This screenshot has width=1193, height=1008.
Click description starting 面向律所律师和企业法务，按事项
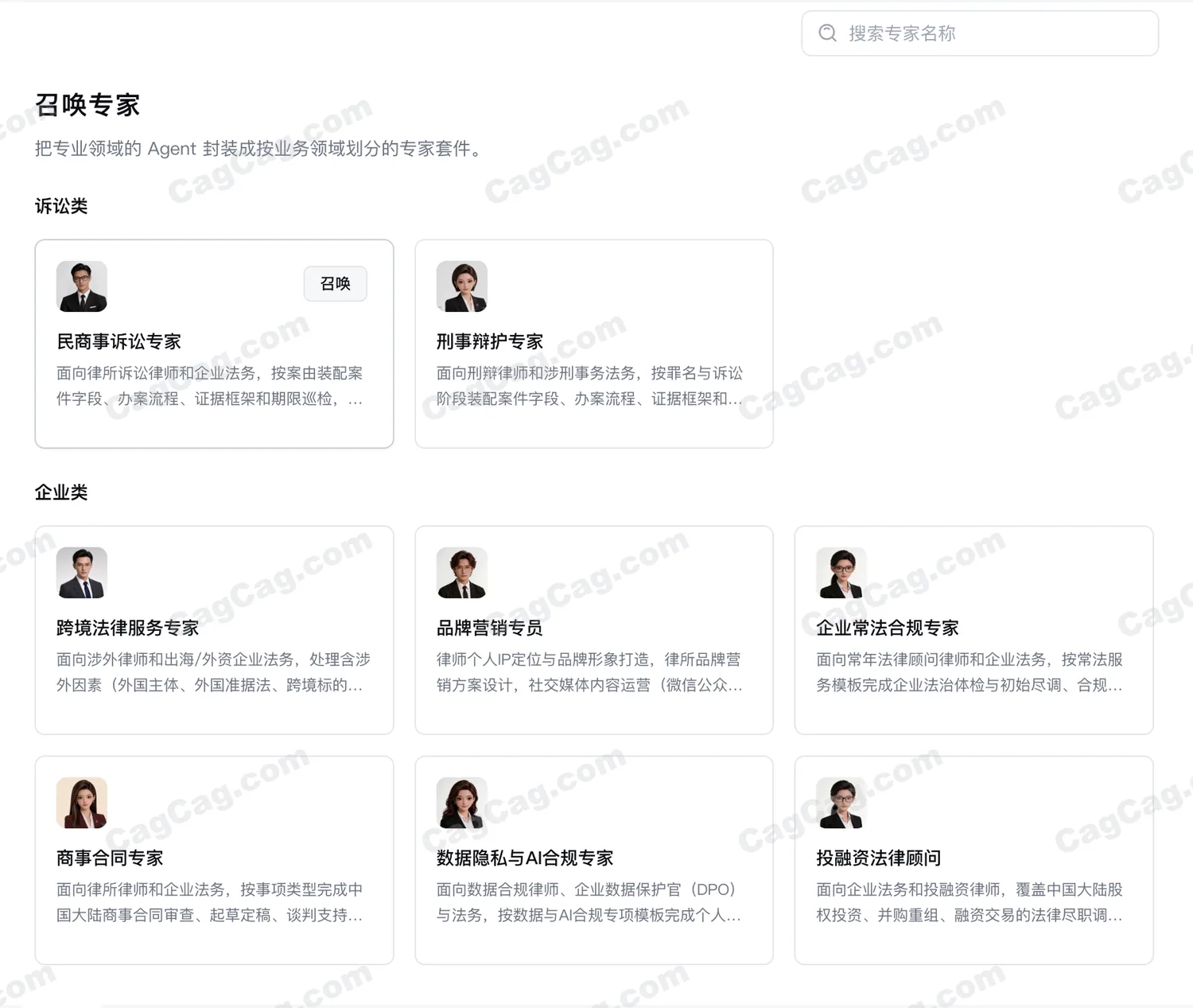(x=210, y=902)
